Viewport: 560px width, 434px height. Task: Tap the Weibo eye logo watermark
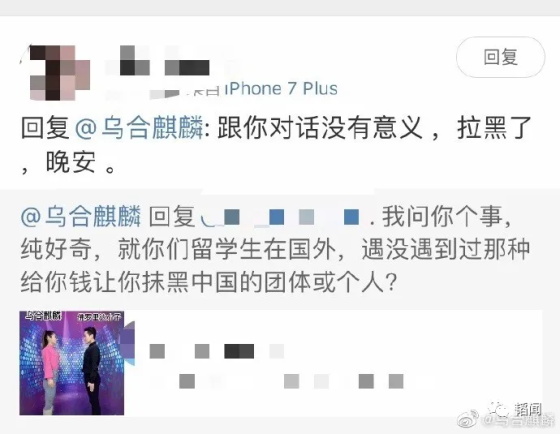[469, 418]
